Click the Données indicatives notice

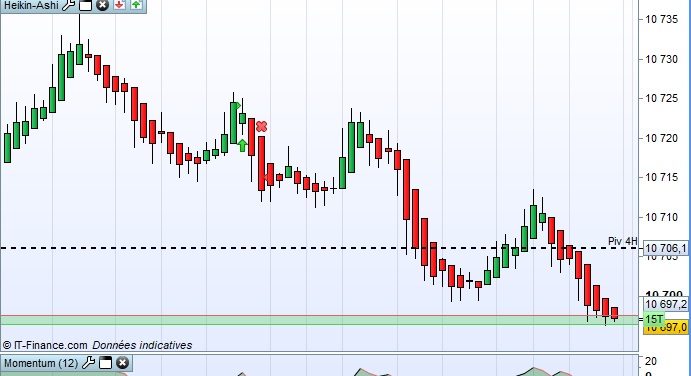coord(142,345)
